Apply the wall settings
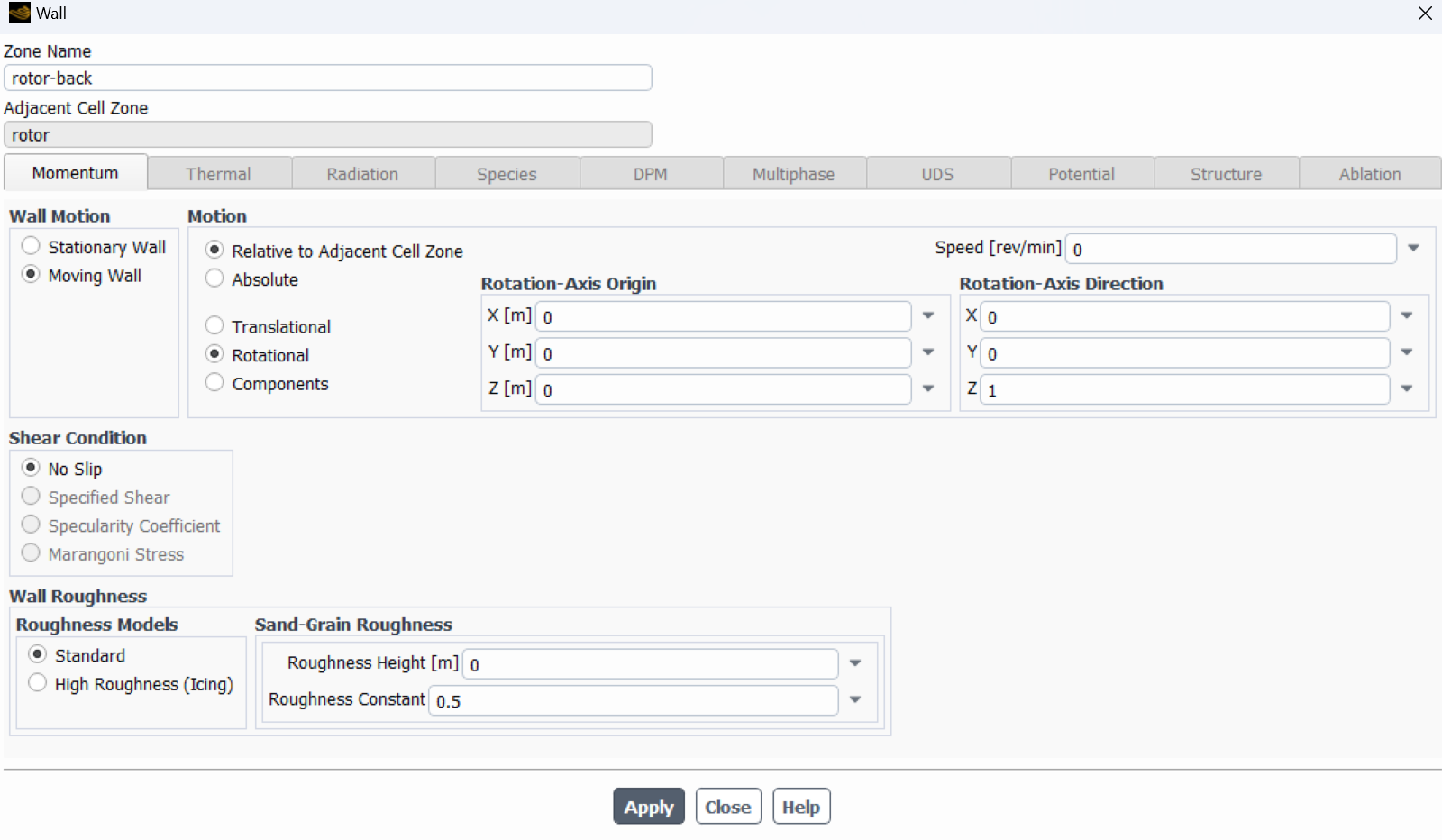This screenshot has width=1442, height=840. [x=649, y=807]
